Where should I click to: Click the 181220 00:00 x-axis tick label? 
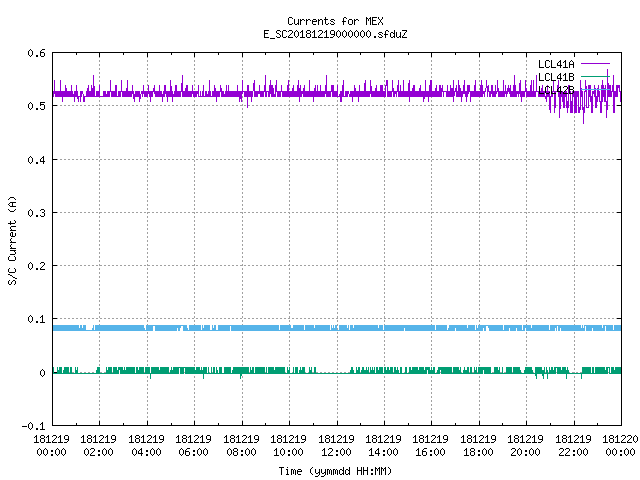(620, 446)
